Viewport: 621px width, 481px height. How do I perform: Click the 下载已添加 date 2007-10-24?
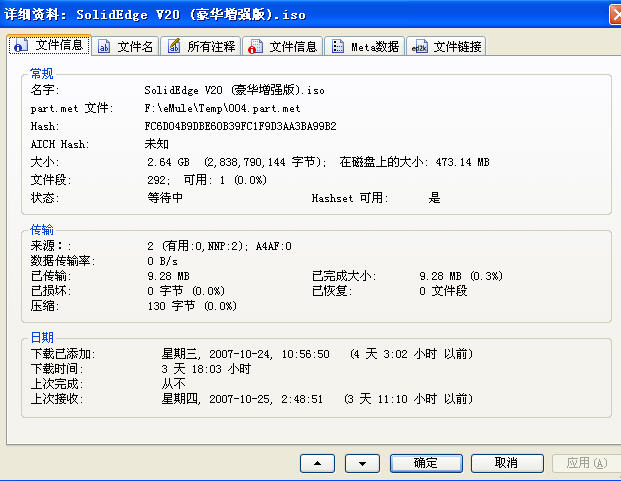tap(240, 354)
